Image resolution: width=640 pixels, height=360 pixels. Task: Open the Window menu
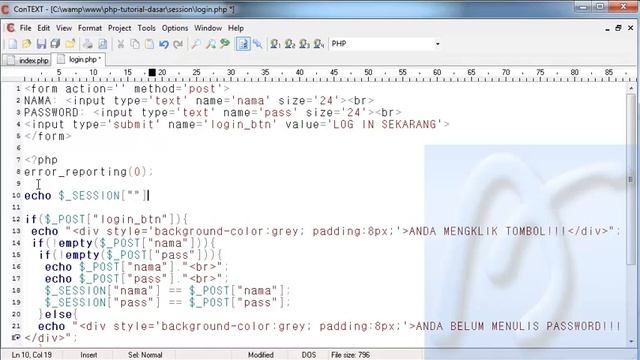(208, 28)
